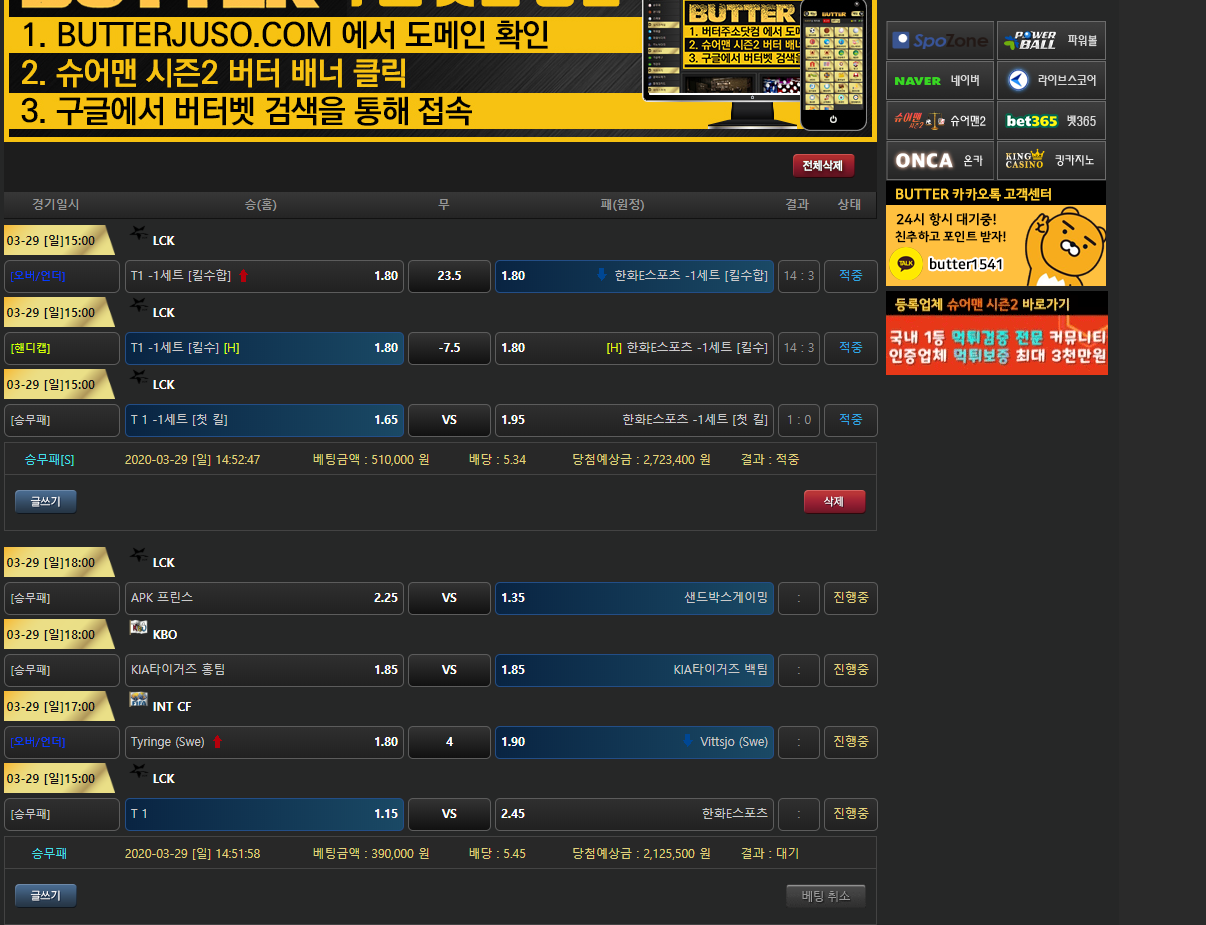The height and width of the screenshot is (925, 1206).
Task: Open the Superman2 shortcut
Action: tap(939, 121)
